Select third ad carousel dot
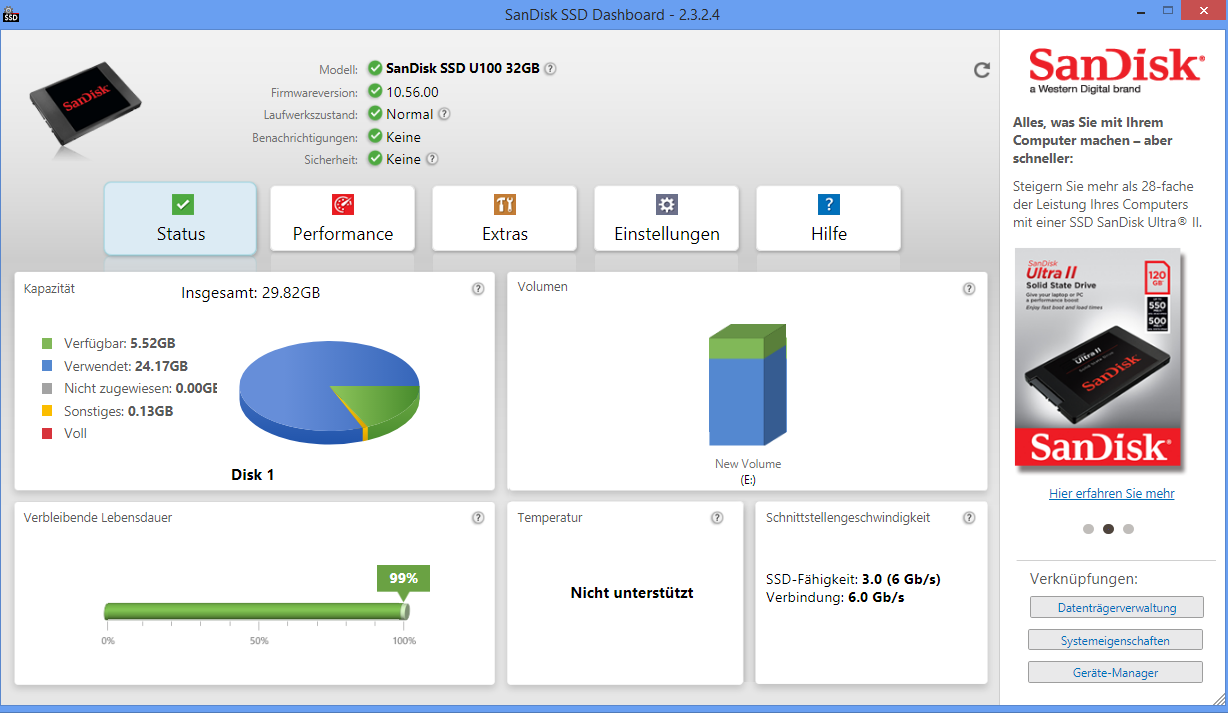 pos(1129,529)
